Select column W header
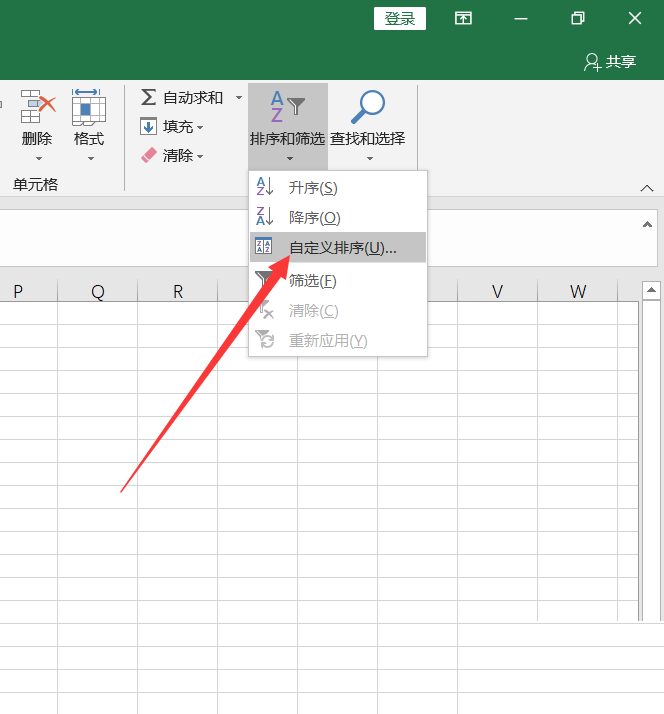The width and height of the screenshot is (664, 714). point(577,291)
